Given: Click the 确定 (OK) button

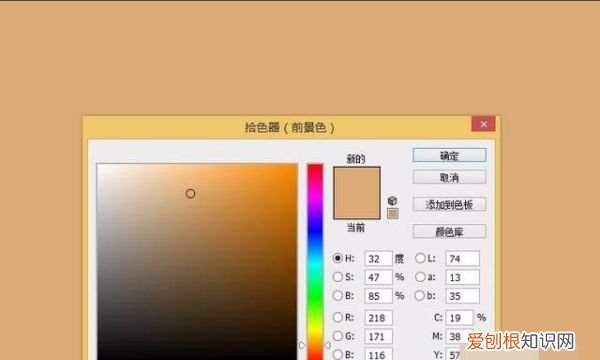Looking at the screenshot, I should click(x=449, y=155).
